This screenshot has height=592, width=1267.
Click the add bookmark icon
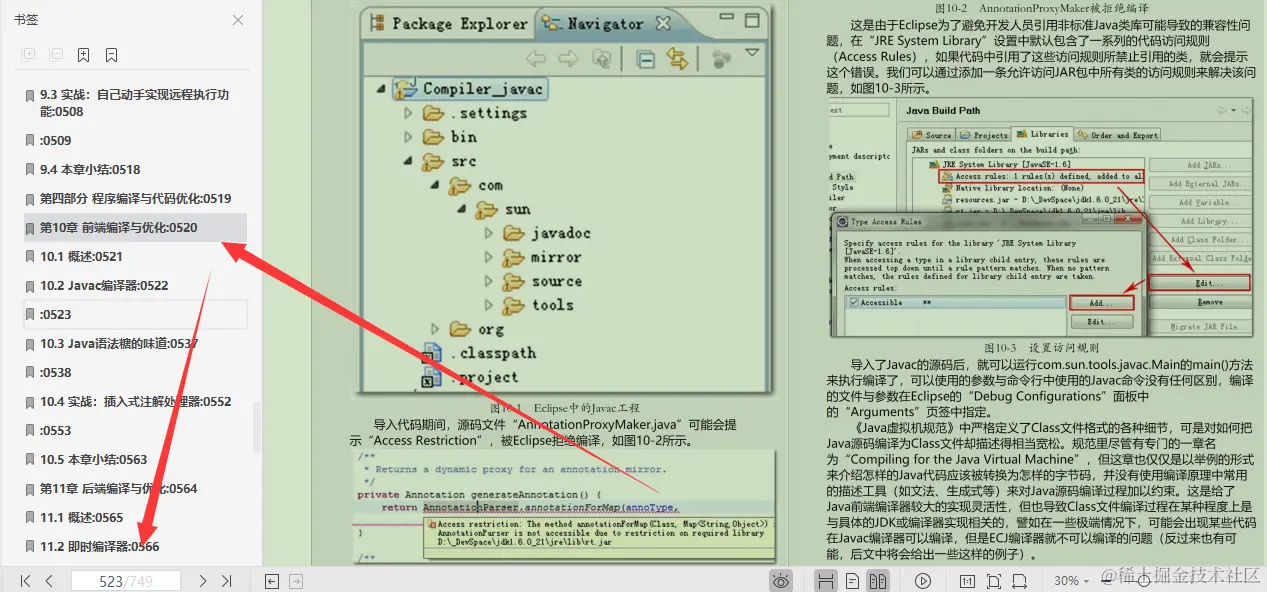[84, 55]
